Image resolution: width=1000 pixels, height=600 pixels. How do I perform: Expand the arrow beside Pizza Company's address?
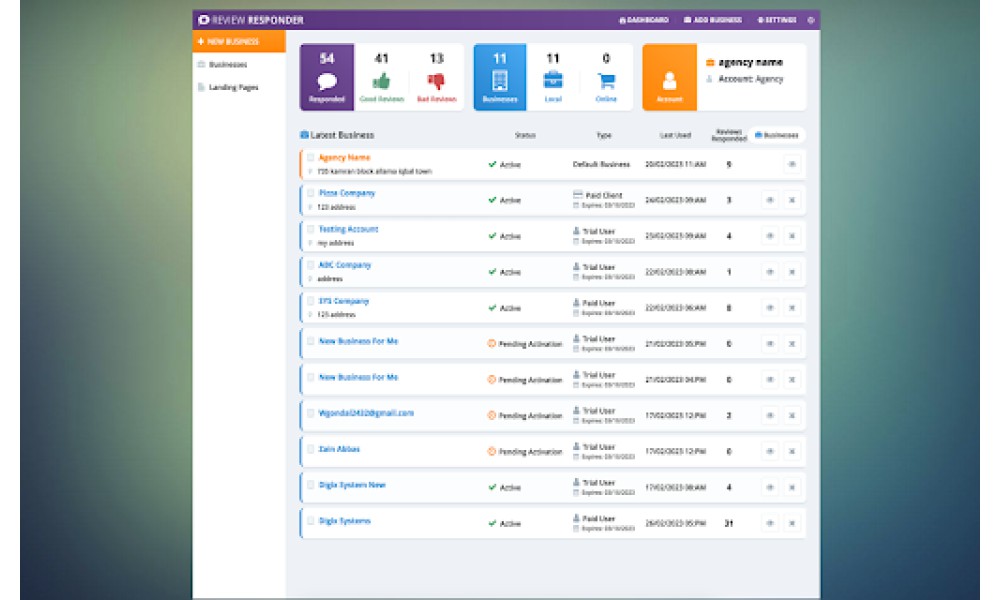(x=311, y=207)
